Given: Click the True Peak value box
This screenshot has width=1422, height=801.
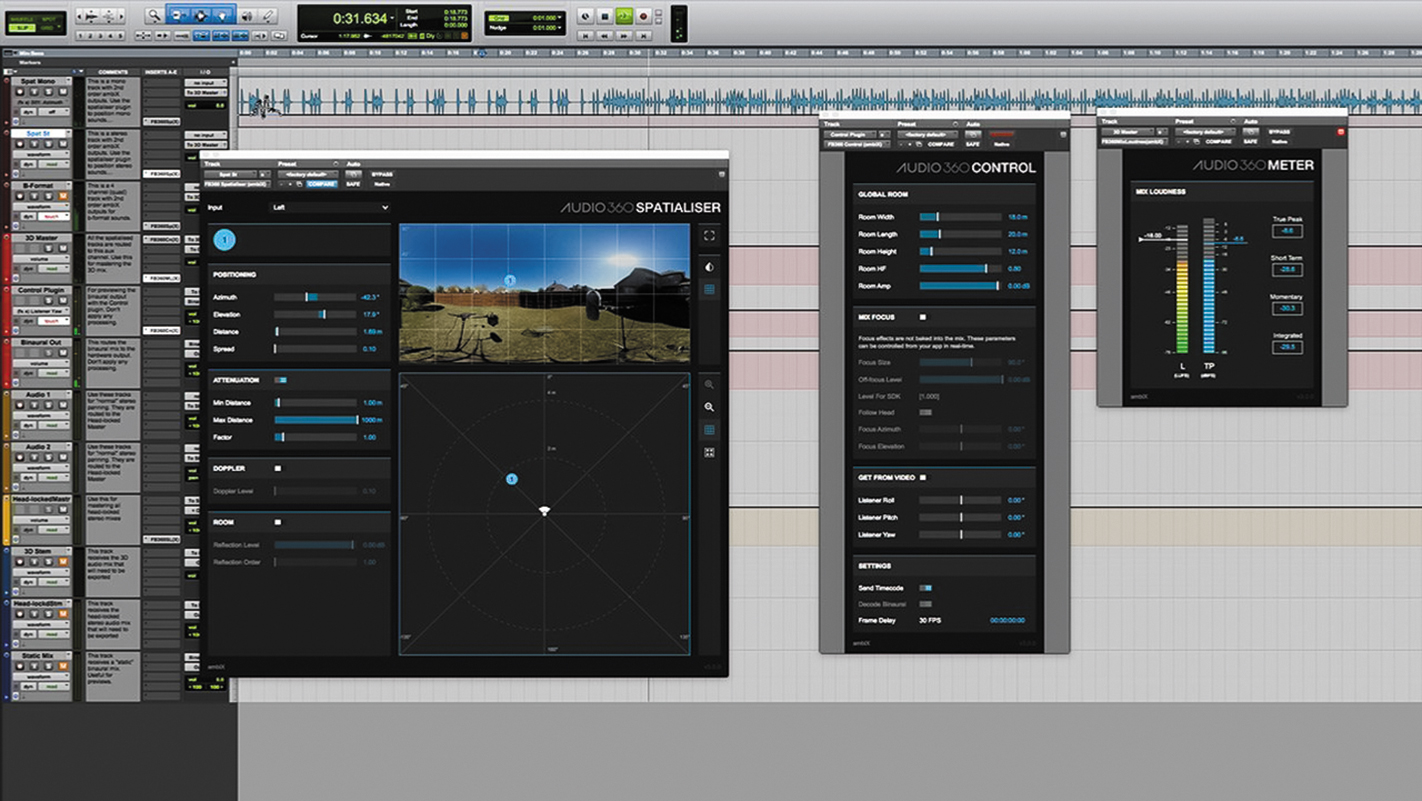Looking at the screenshot, I should click(x=1287, y=231).
